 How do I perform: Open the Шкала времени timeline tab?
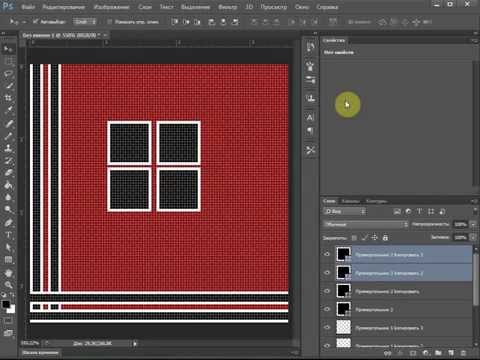tap(40, 352)
